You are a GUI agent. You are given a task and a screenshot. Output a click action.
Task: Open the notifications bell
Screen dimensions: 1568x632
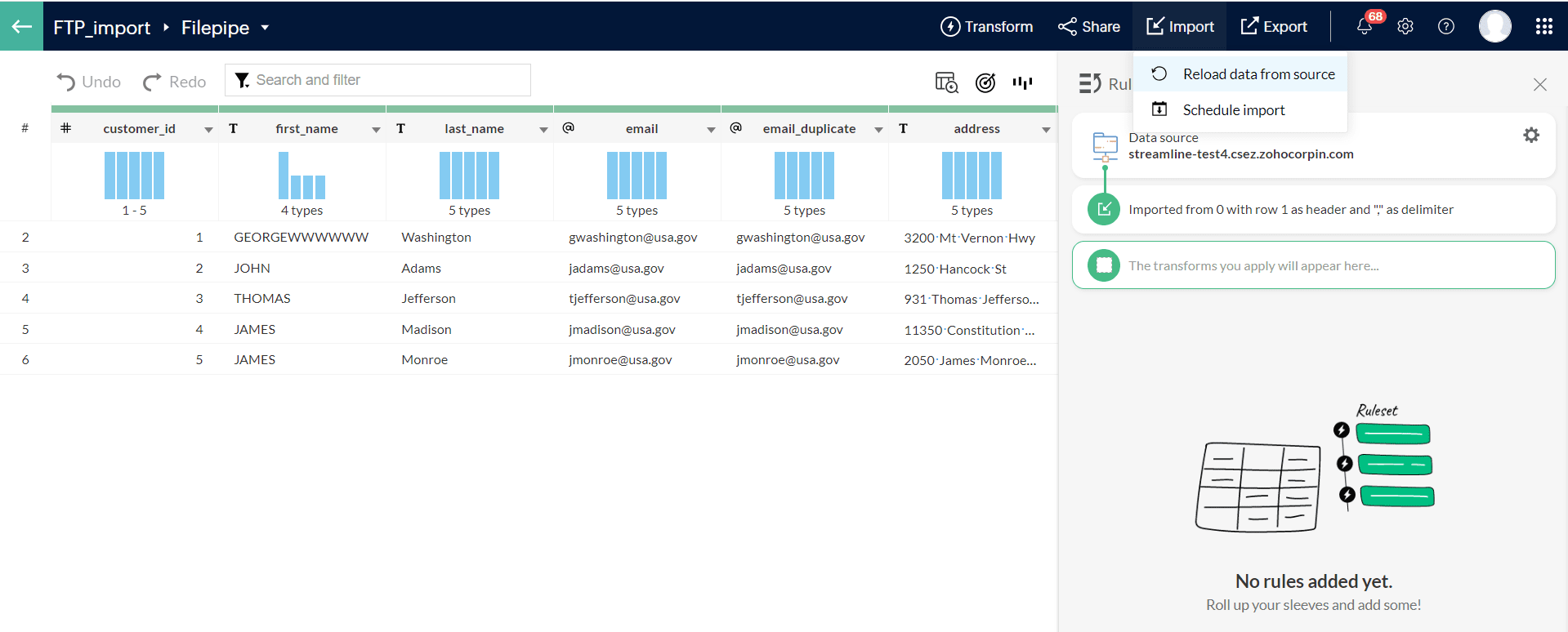pyautogui.click(x=1364, y=26)
